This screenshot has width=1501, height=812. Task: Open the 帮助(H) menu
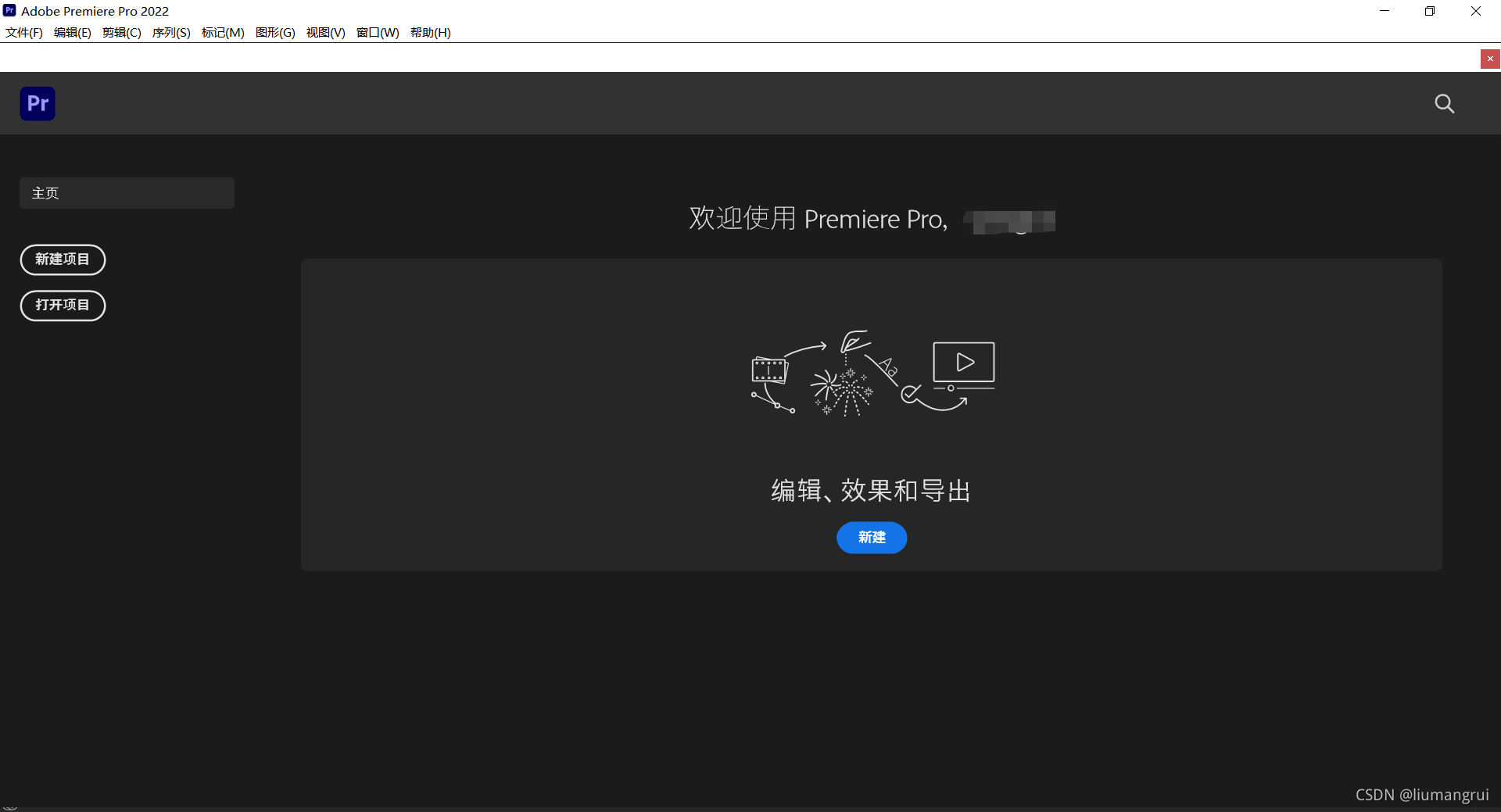pos(431,32)
